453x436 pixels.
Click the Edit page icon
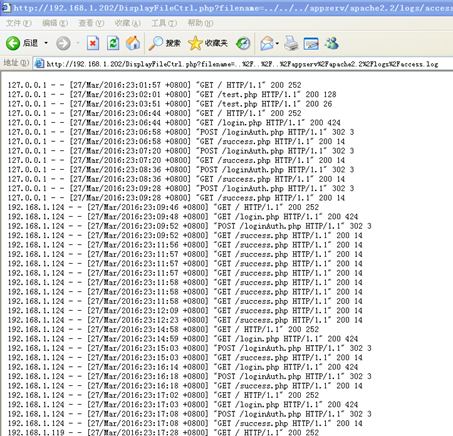point(311,43)
